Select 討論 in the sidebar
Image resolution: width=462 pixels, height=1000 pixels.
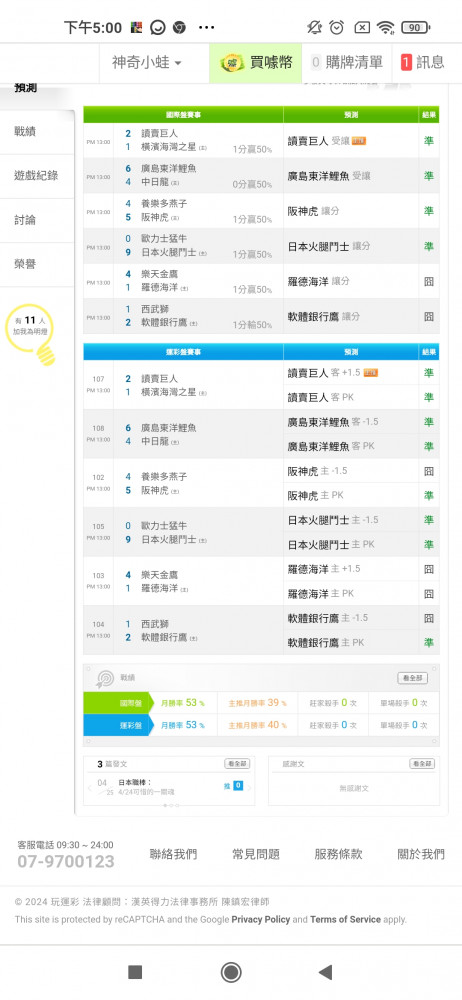tap(26, 219)
